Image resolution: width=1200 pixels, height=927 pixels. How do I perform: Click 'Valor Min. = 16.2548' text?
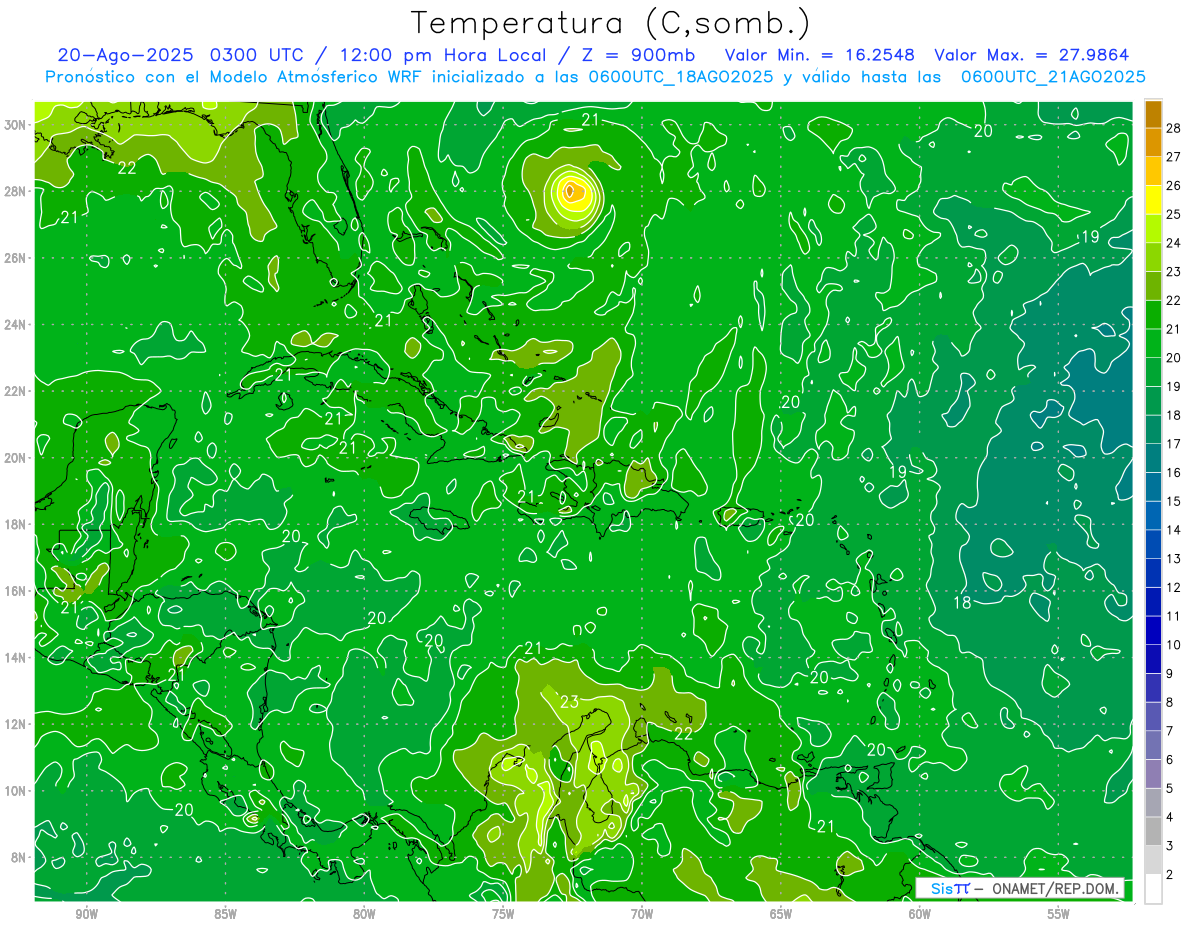tap(819, 55)
